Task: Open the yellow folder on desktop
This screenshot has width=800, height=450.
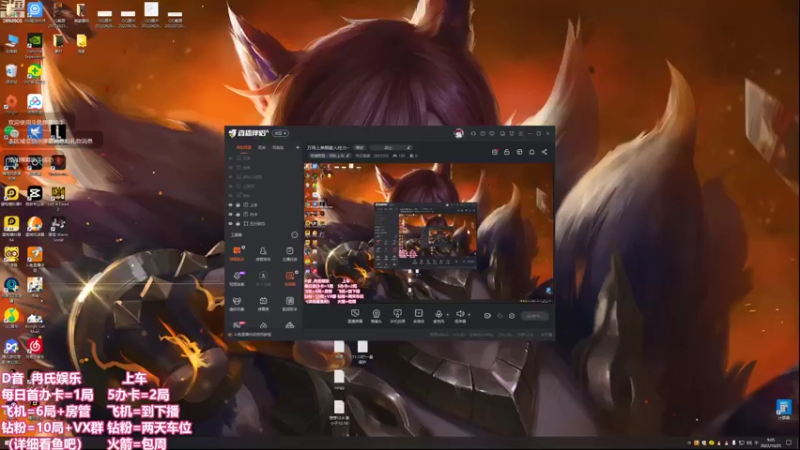Action: click(82, 43)
